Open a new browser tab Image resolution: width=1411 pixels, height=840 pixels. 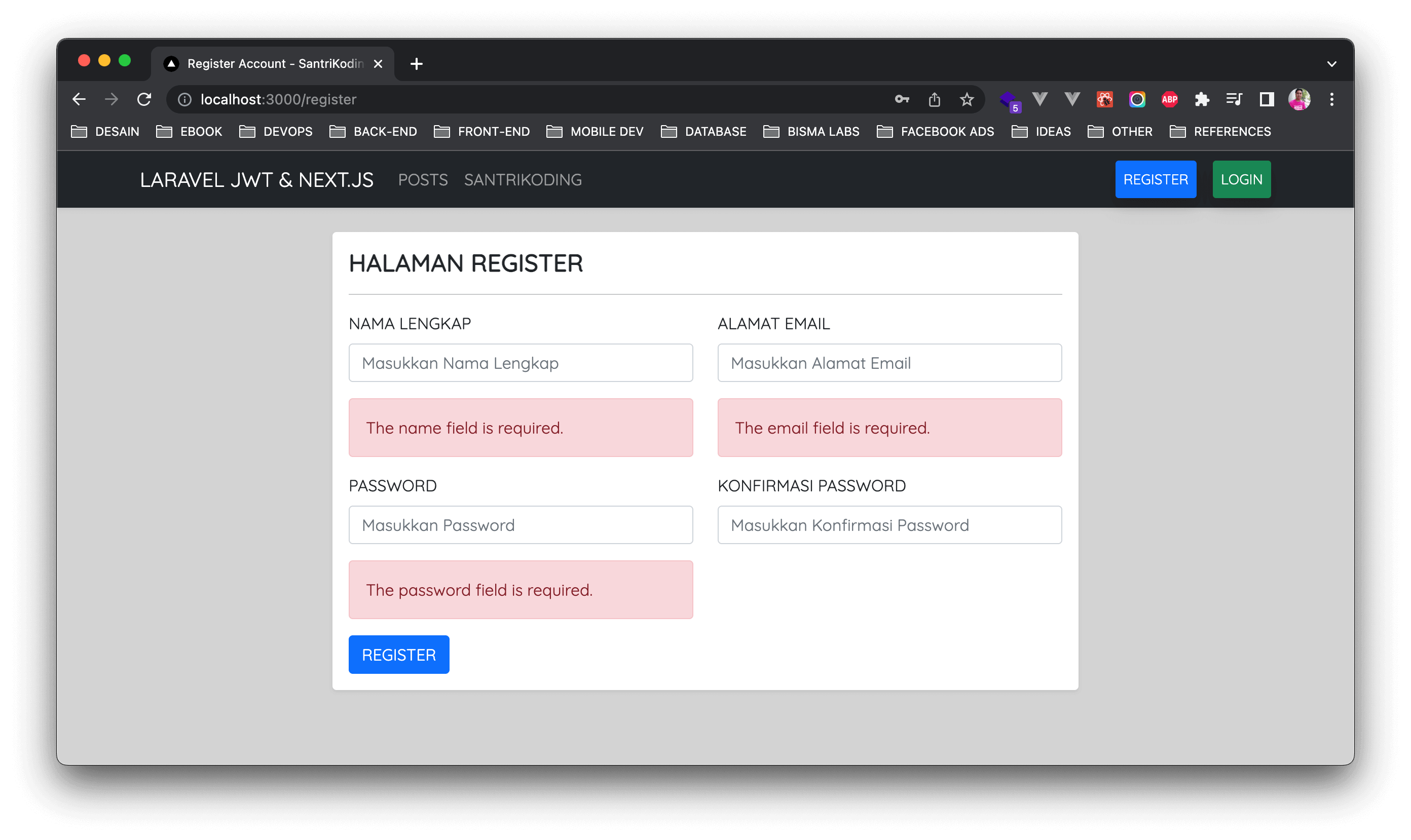pos(416,64)
